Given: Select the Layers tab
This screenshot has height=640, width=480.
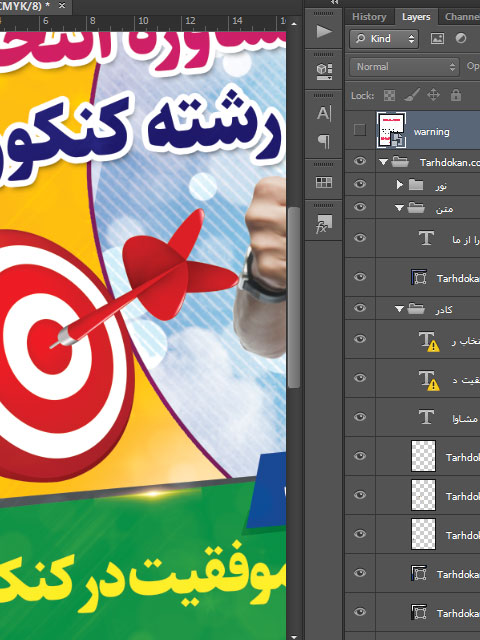Looking at the screenshot, I should pyautogui.click(x=416, y=17).
